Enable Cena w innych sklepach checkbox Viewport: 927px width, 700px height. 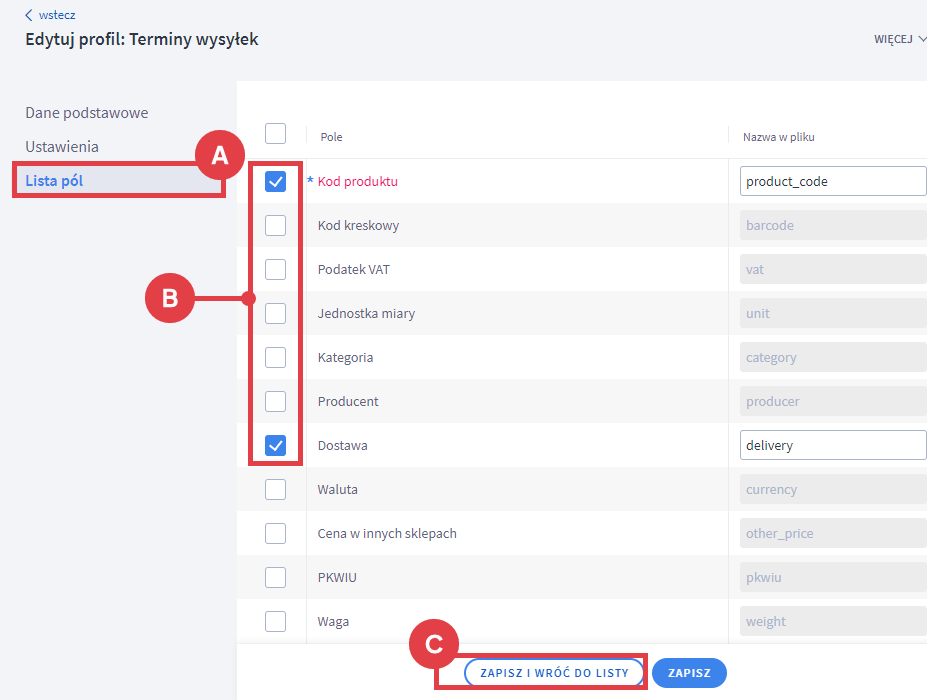[276, 534]
